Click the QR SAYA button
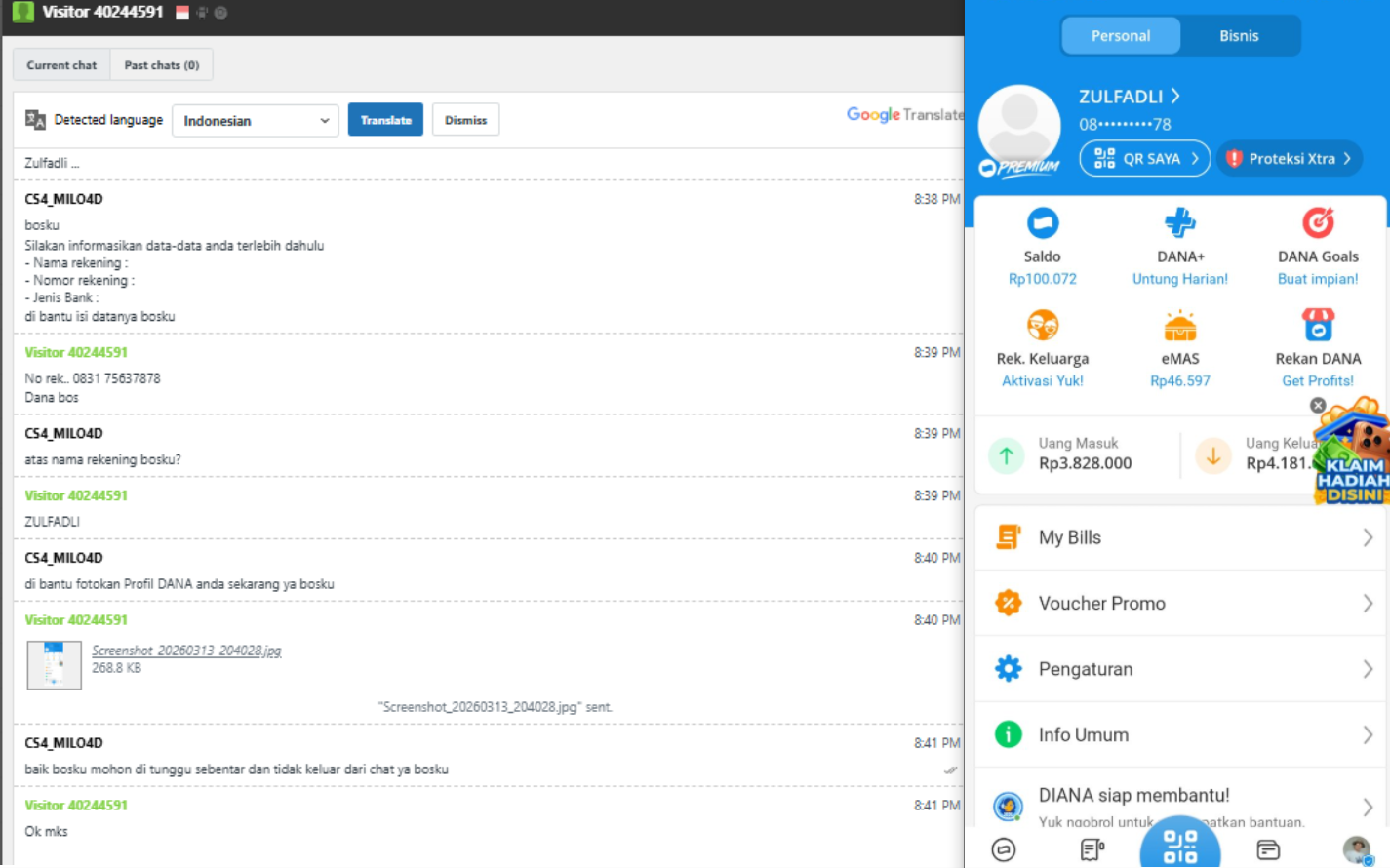The width and height of the screenshot is (1390, 868). point(1145,158)
